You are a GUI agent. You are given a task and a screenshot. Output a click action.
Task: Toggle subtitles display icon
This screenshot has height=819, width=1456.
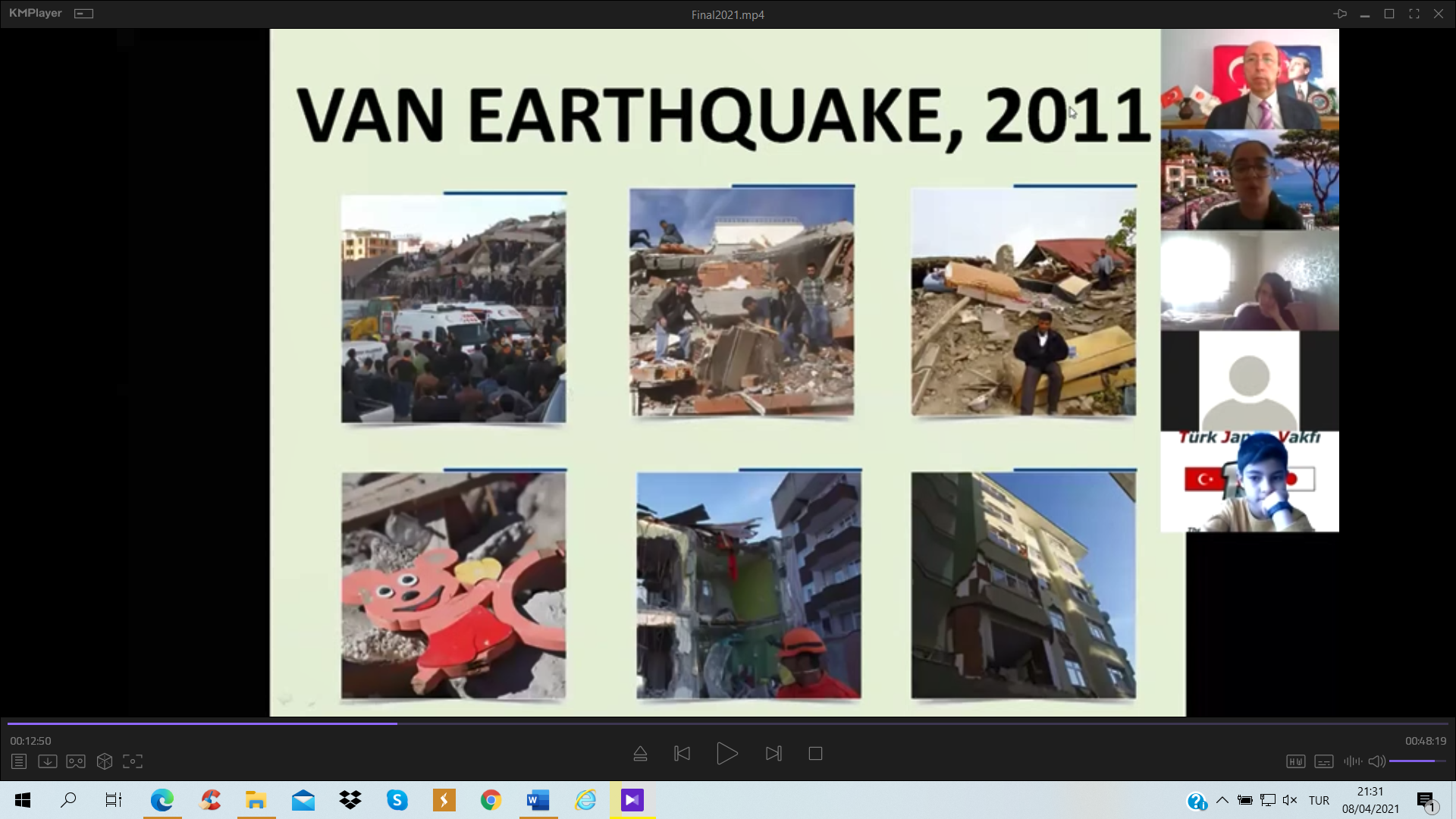(x=1324, y=761)
